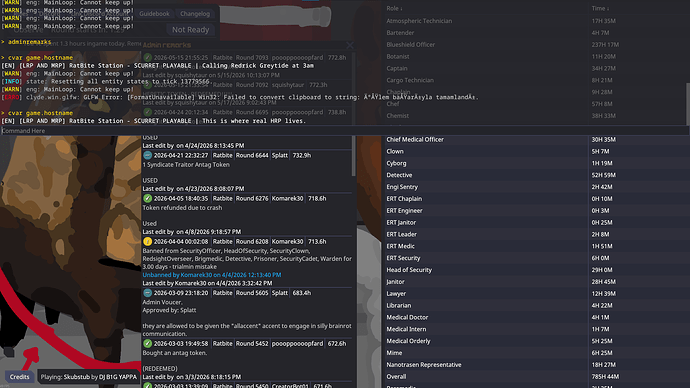This screenshot has width=690, height=388.
Task: Toggle the Not Ready lobby button
Action: [191, 29]
